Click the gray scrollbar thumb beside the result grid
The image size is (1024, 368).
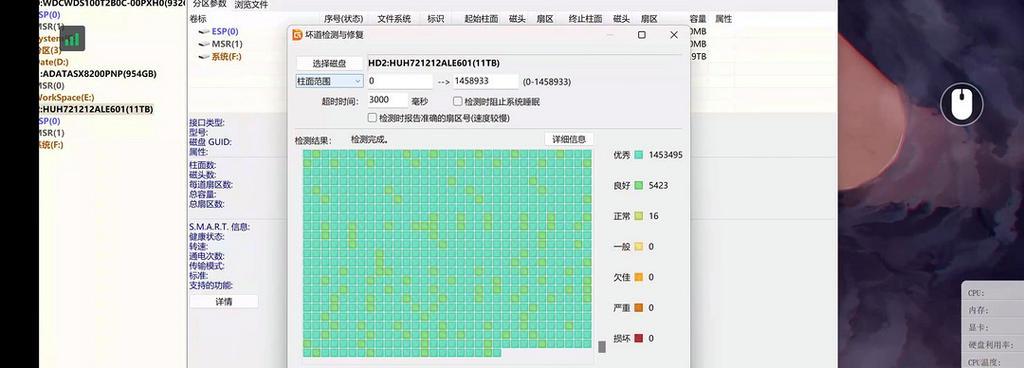click(x=602, y=346)
